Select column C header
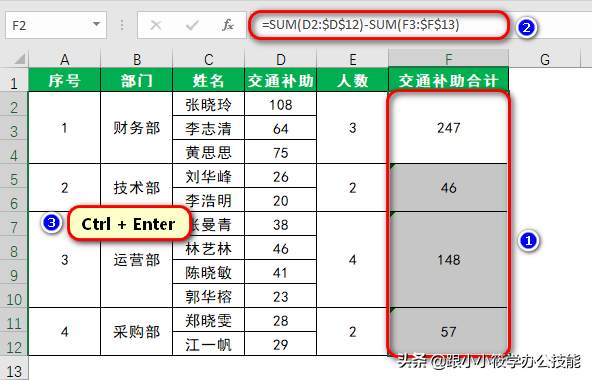Viewport: 592px width, 380px height. pos(208,59)
